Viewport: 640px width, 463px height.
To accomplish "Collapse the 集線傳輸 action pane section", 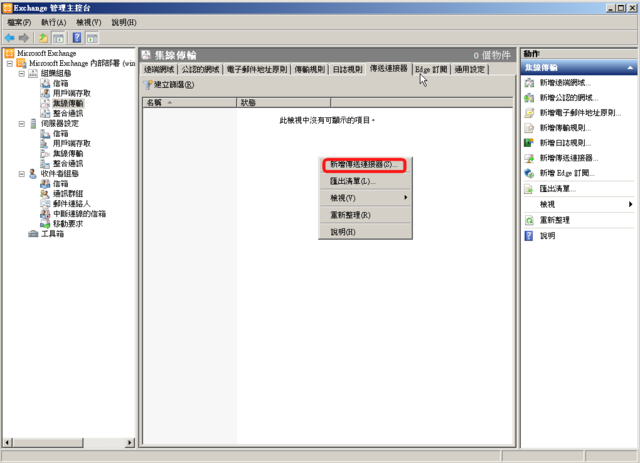I will pyautogui.click(x=630, y=68).
